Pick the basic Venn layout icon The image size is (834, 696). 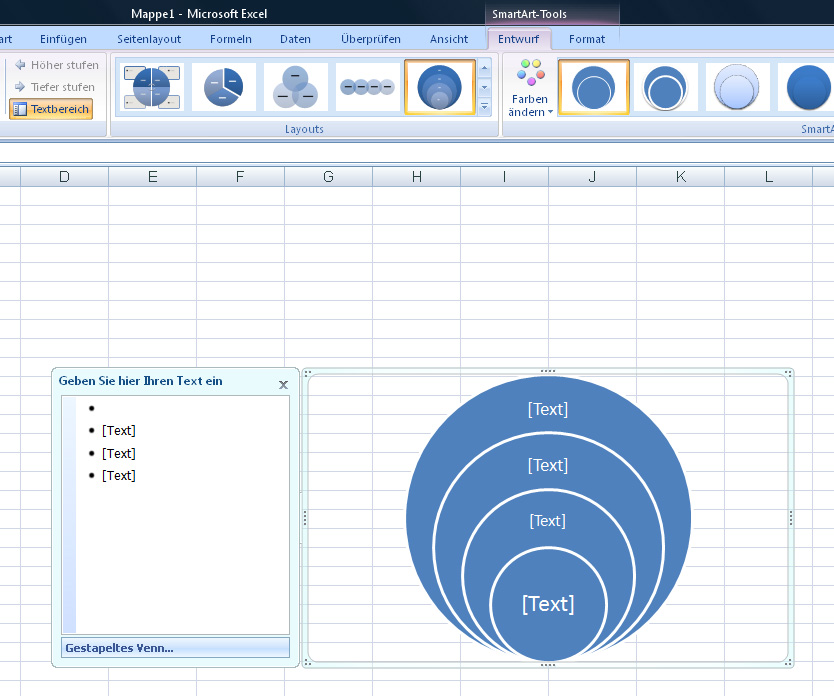click(x=295, y=87)
